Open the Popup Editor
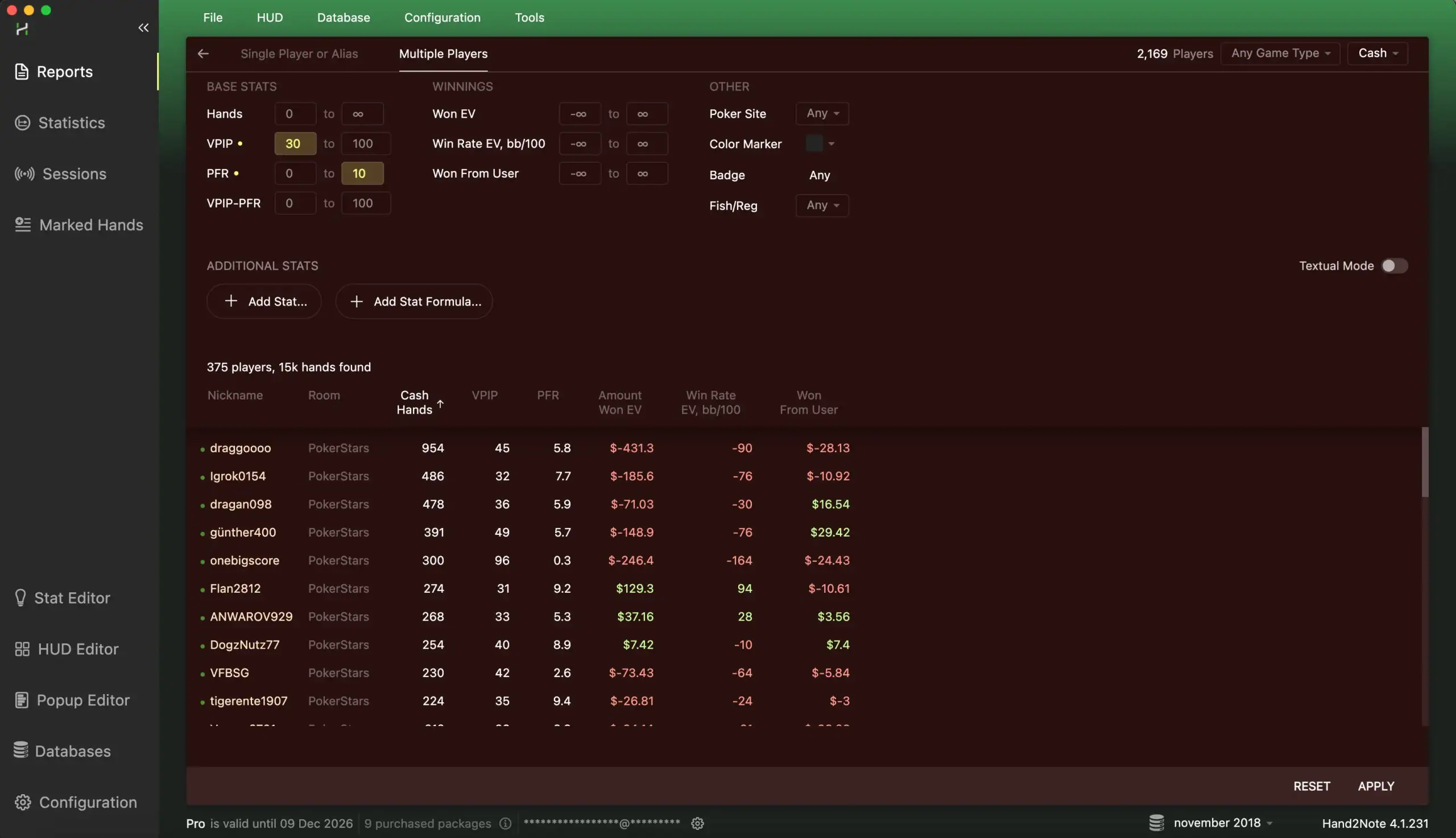Screen dimensions: 1456x838 (83, 700)
